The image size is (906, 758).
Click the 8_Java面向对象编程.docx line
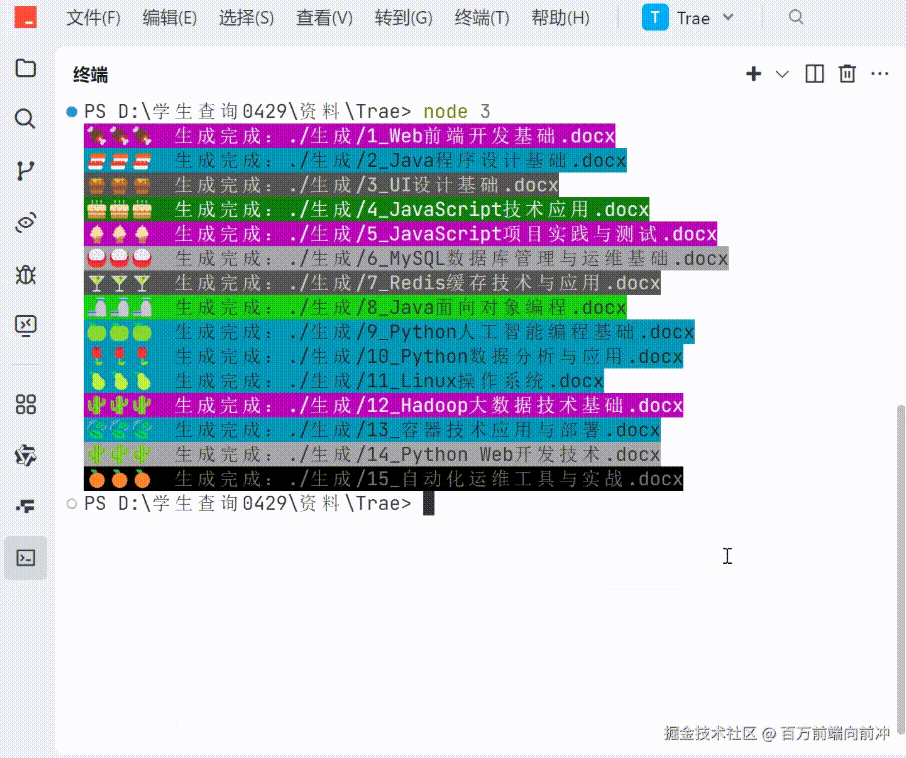[355, 307]
